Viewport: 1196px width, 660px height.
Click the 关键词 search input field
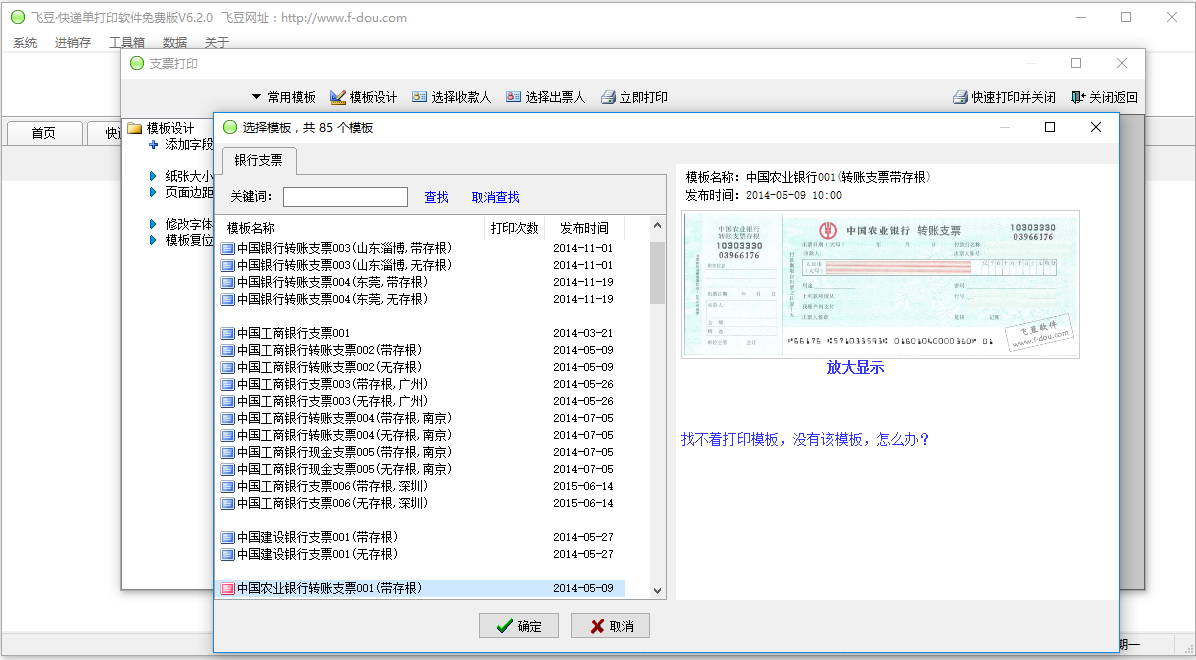point(346,197)
